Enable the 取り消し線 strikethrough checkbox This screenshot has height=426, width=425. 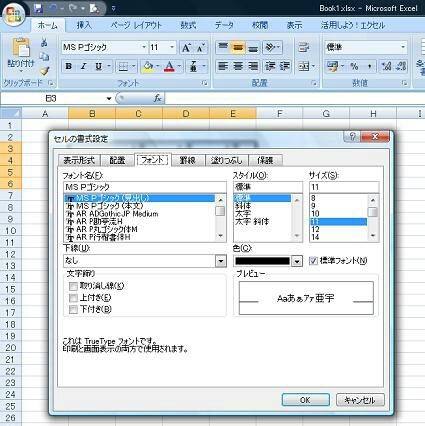coord(73,286)
